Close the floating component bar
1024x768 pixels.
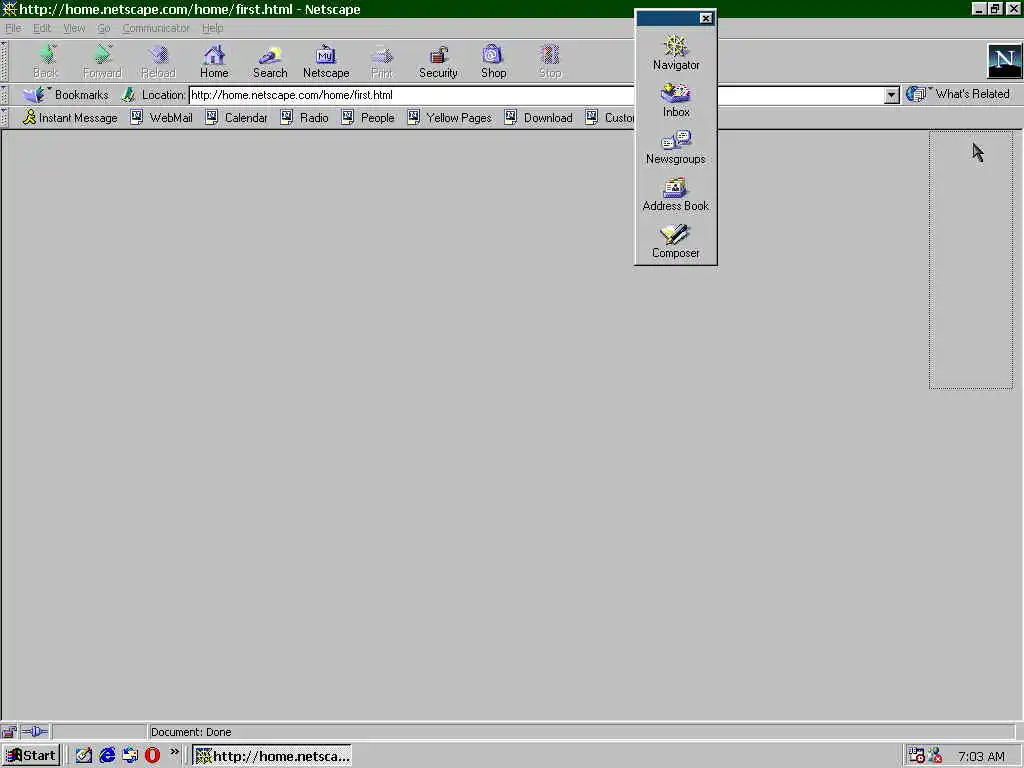pos(706,18)
